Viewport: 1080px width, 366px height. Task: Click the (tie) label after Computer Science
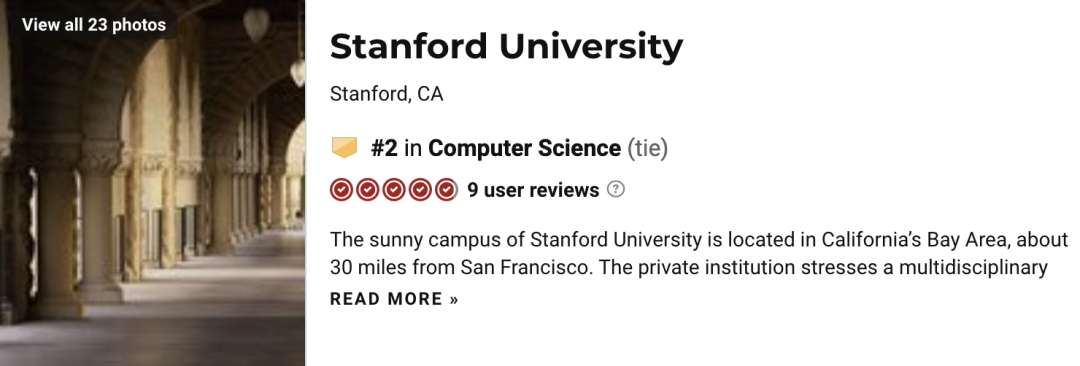tap(647, 148)
